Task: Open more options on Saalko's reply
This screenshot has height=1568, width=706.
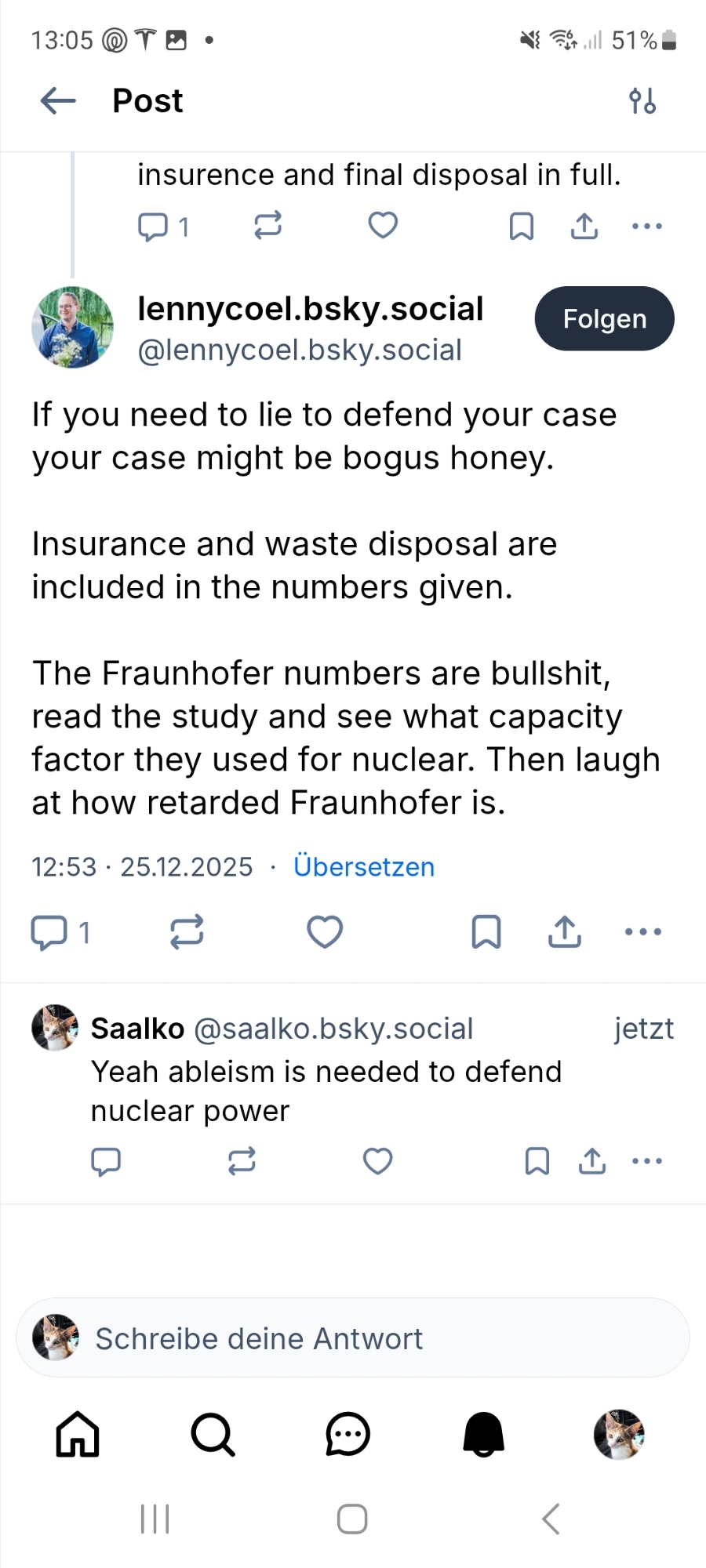Action: click(x=647, y=1161)
